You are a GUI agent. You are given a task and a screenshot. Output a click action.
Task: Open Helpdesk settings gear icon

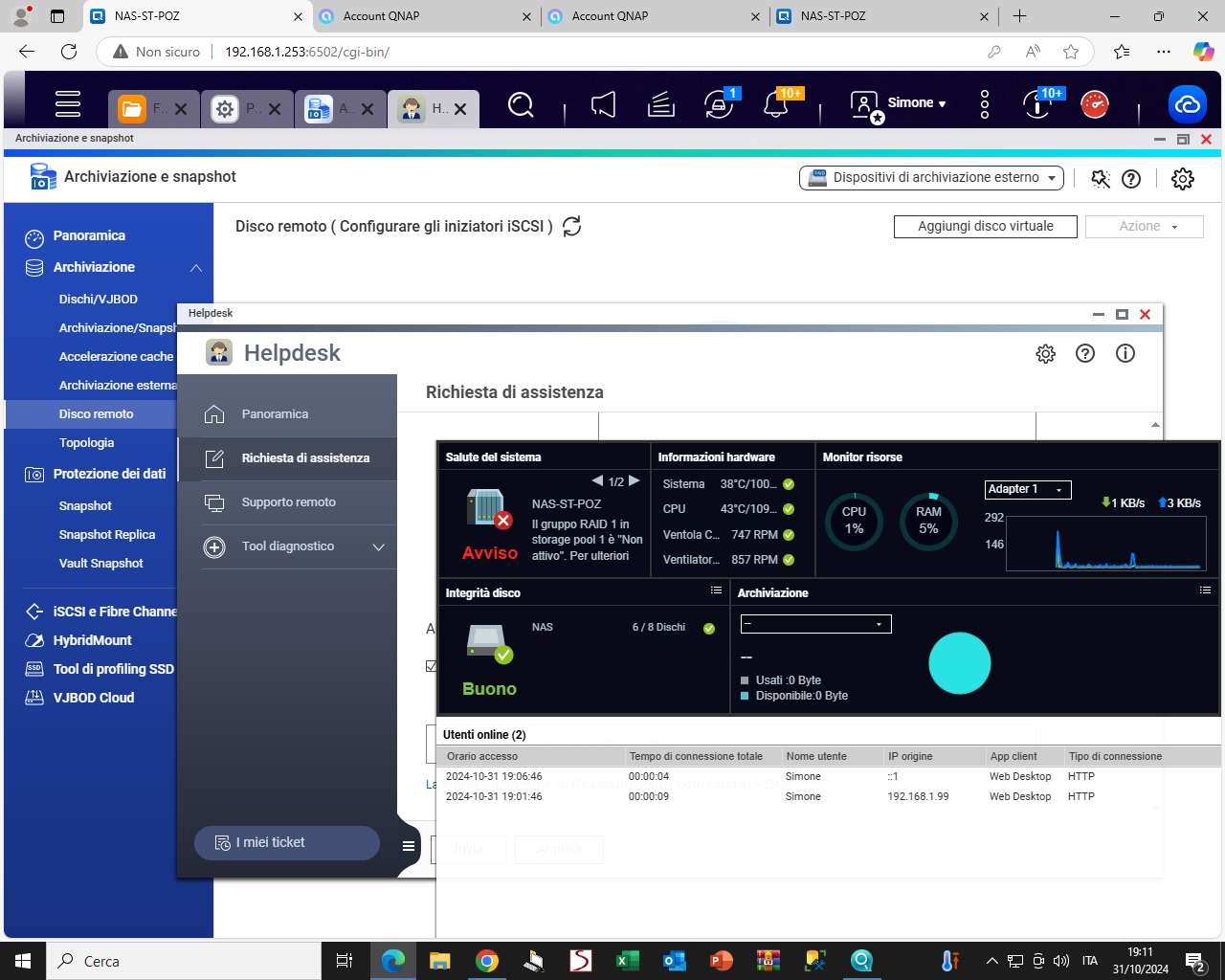point(1045,354)
